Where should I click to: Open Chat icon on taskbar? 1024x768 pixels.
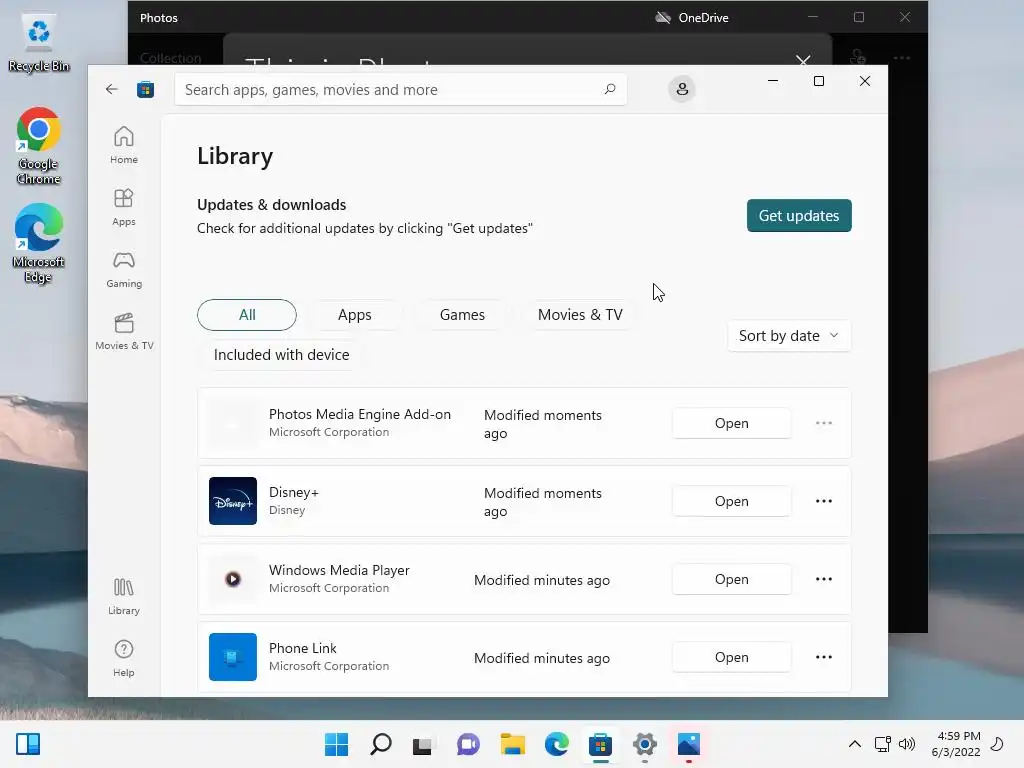[468, 744]
